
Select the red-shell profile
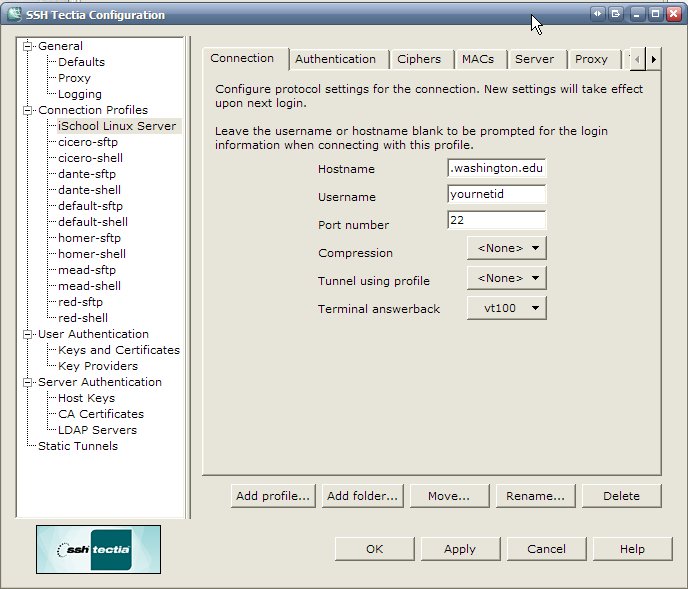[x=83, y=318]
